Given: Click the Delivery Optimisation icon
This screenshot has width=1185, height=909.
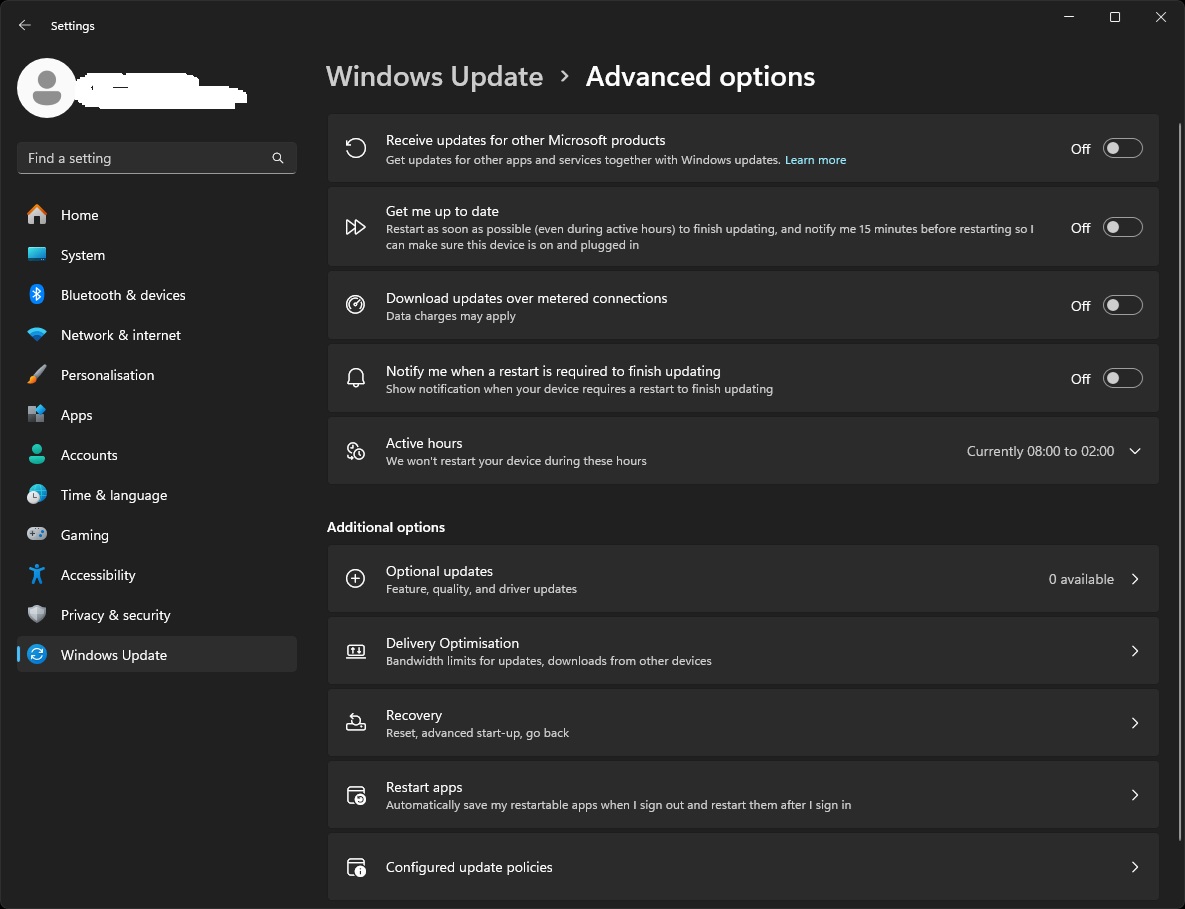Looking at the screenshot, I should click(x=356, y=651).
